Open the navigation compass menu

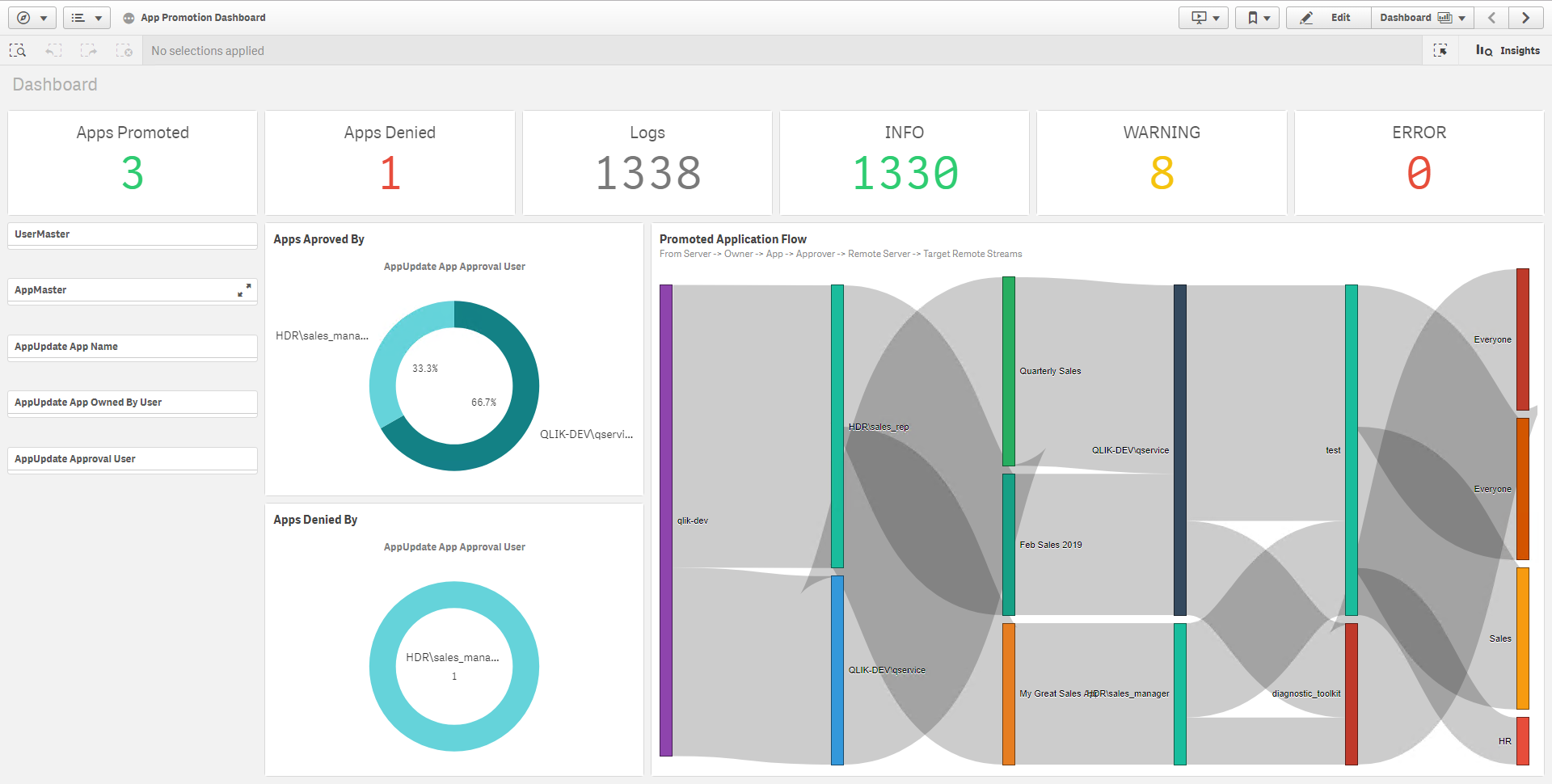click(32, 18)
